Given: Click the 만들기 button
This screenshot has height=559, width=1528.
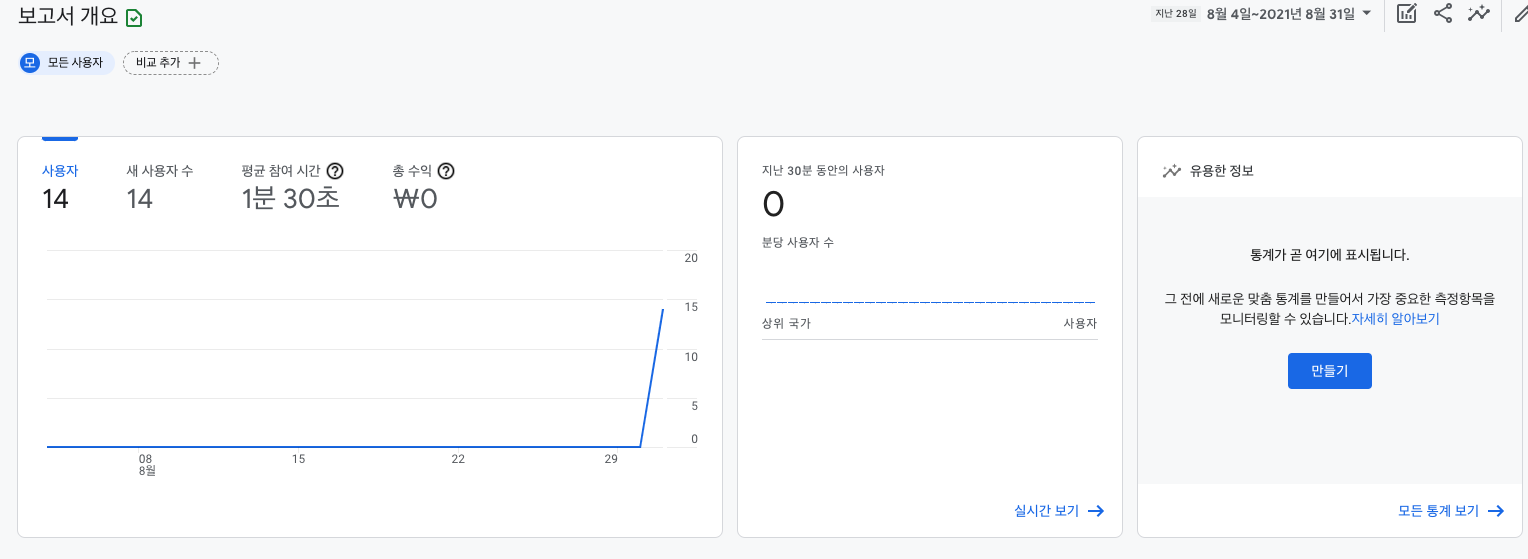Looking at the screenshot, I should click(1330, 371).
